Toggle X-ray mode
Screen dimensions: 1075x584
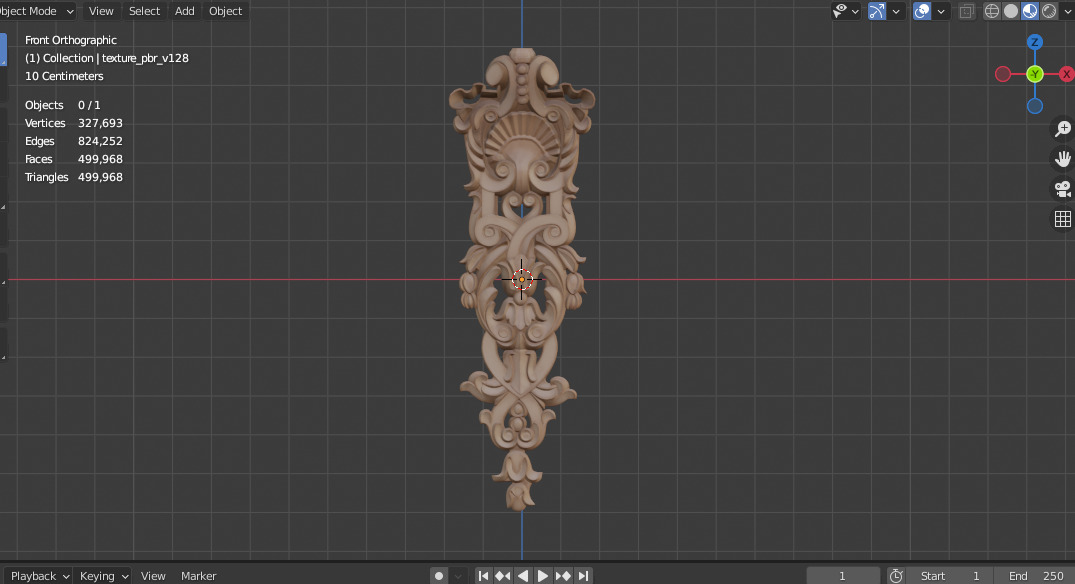coord(967,11)
